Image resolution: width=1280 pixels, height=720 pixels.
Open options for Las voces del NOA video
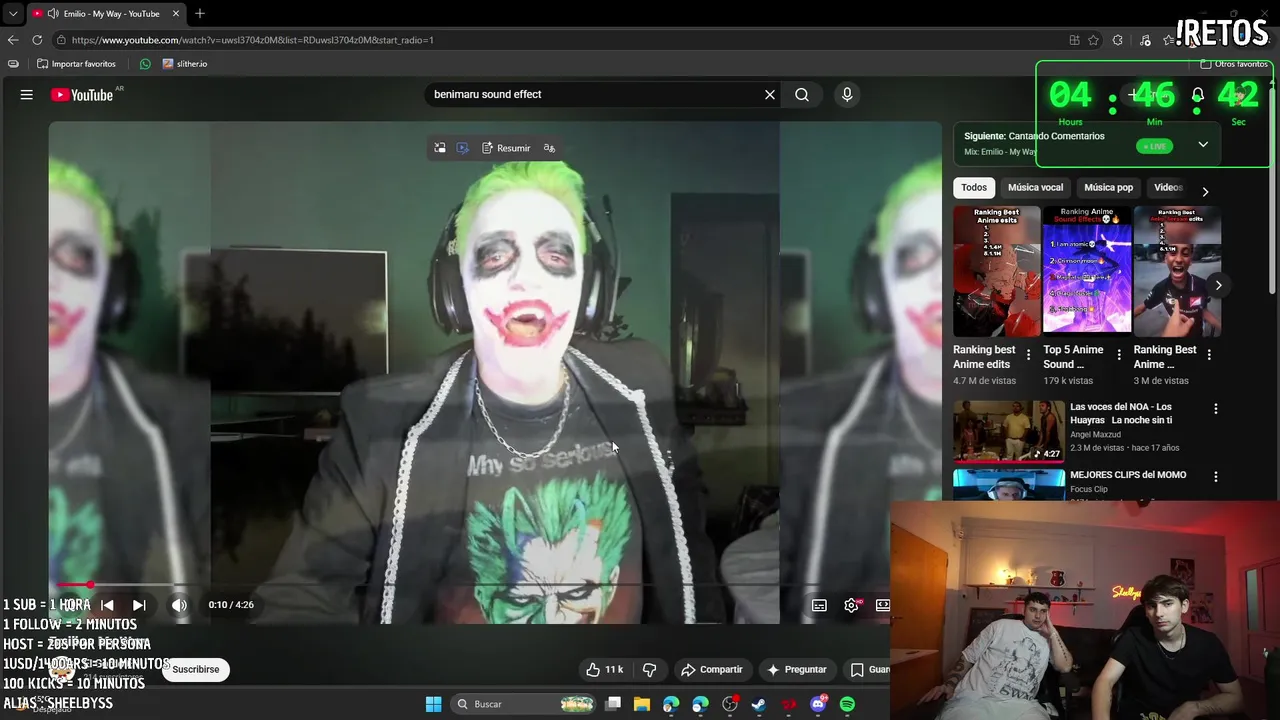click(1216, 409)
